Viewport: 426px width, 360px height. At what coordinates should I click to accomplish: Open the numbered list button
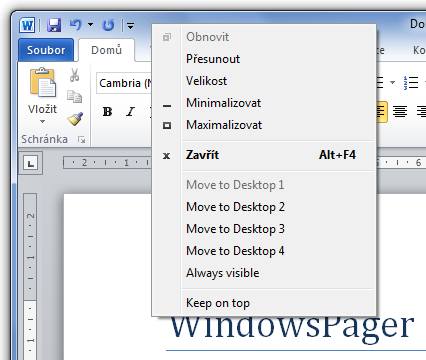410,82
